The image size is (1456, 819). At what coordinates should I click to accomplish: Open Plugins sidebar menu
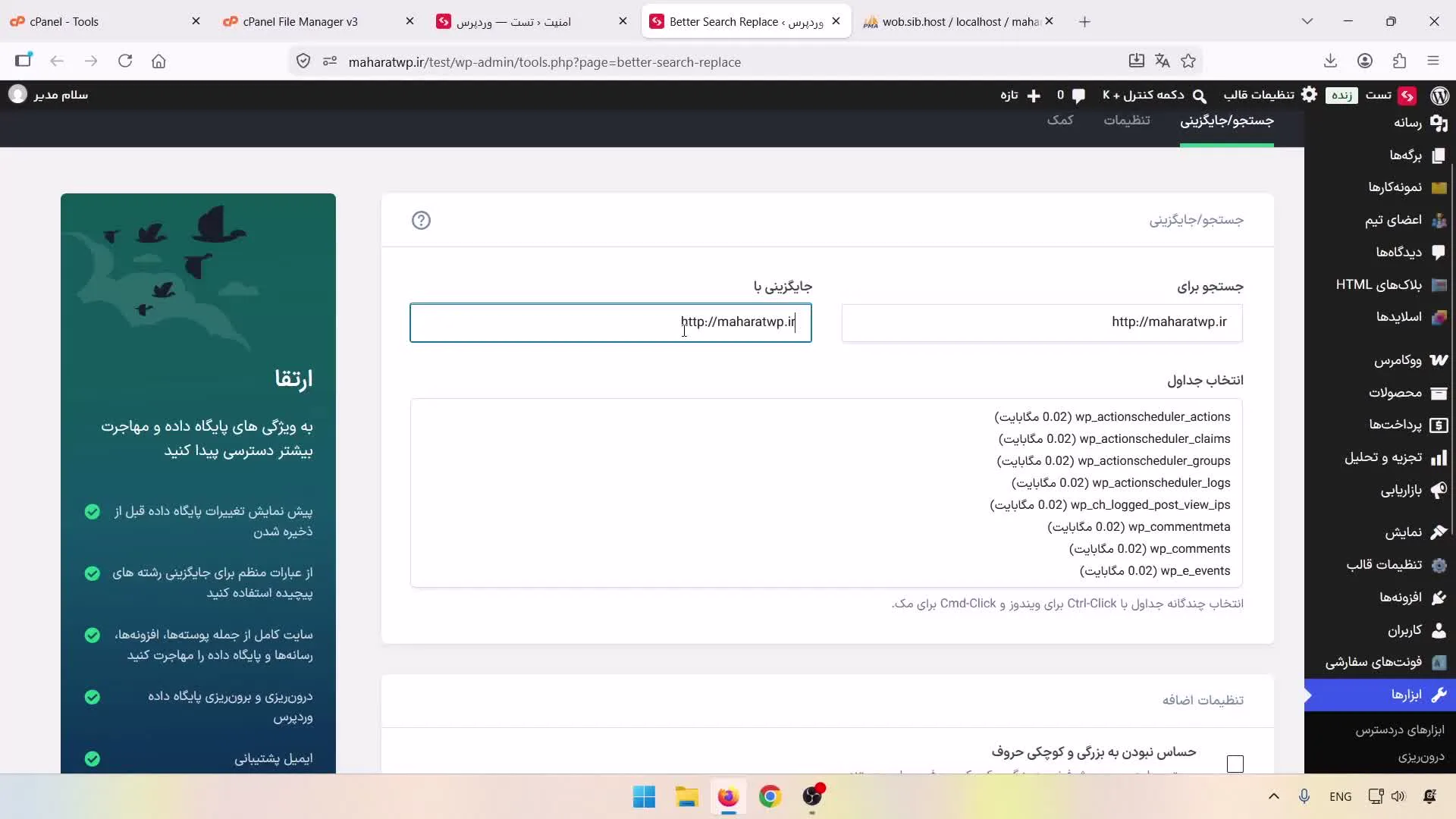pyautogui.click(x=1414, y=598)
